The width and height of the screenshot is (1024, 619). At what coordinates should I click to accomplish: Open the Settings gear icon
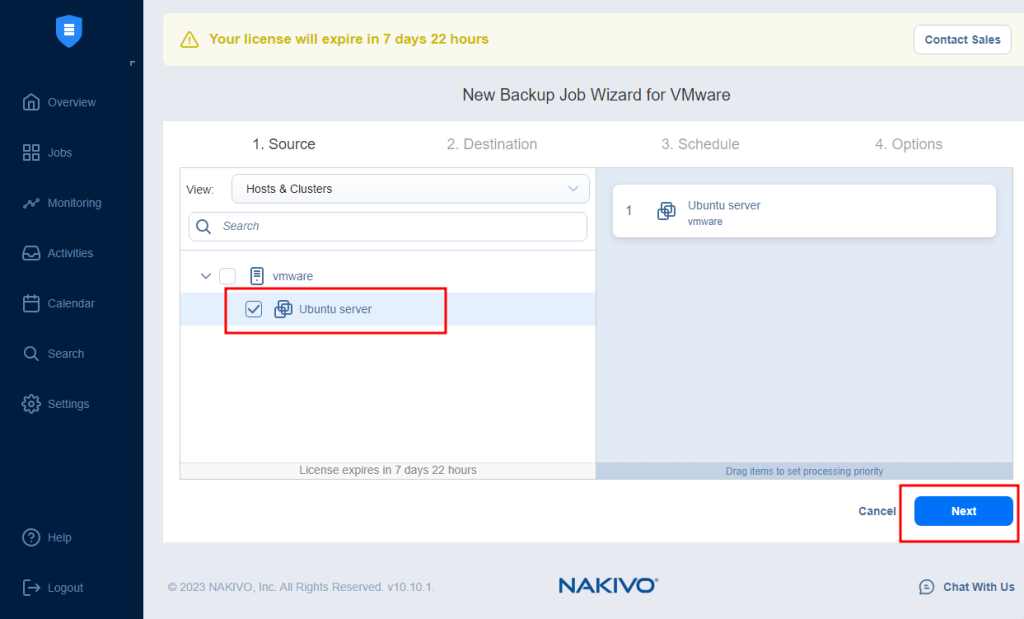point(31,404)
